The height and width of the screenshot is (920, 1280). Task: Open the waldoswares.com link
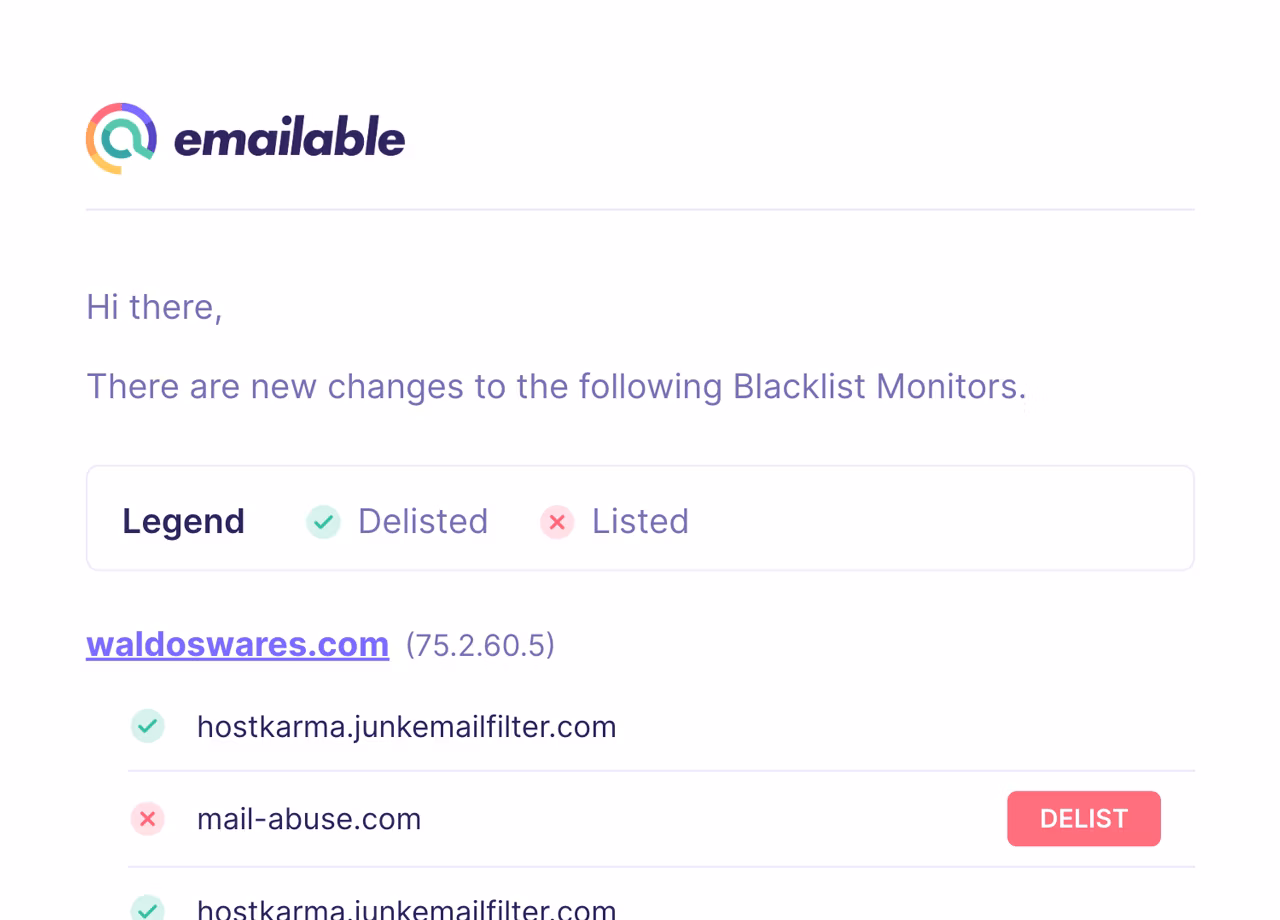pos(237,644)
